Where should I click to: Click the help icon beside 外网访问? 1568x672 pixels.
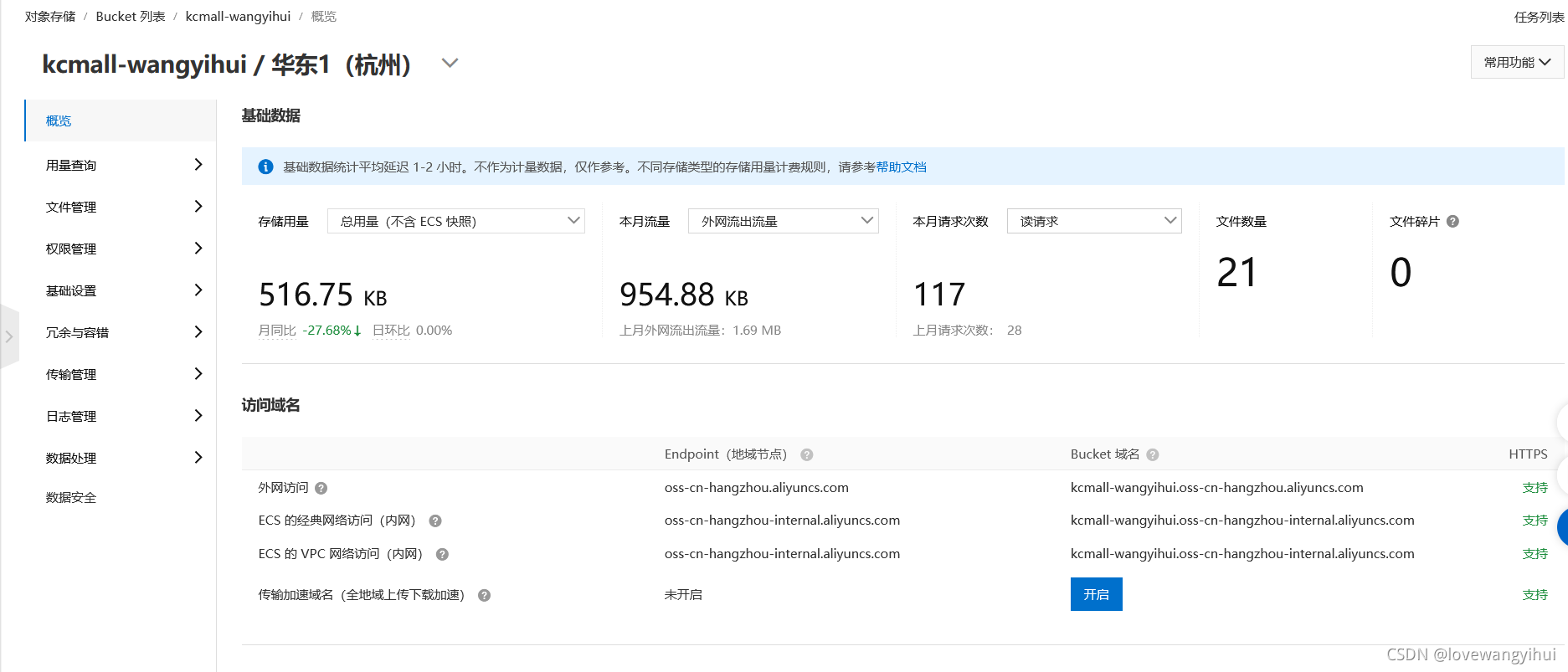321,488
